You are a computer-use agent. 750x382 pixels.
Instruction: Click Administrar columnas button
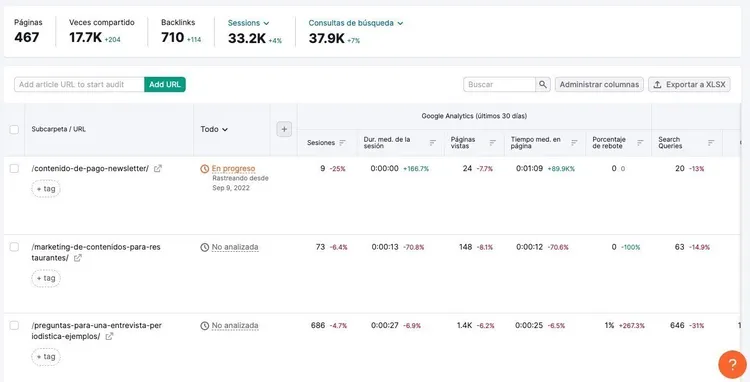coord(599,84)
